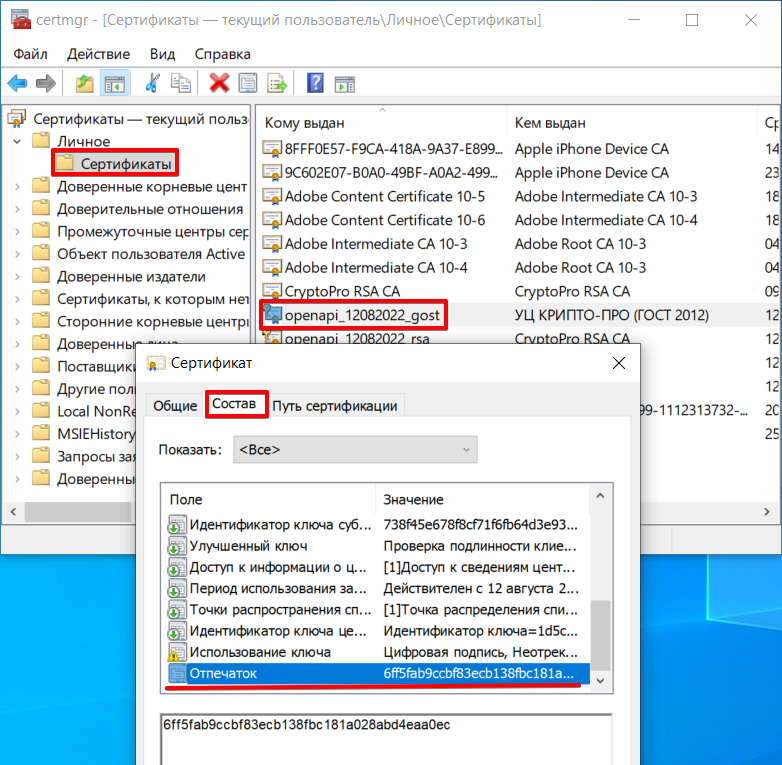
Task: Switch to the Общие tab
Action: coord(175,405)
